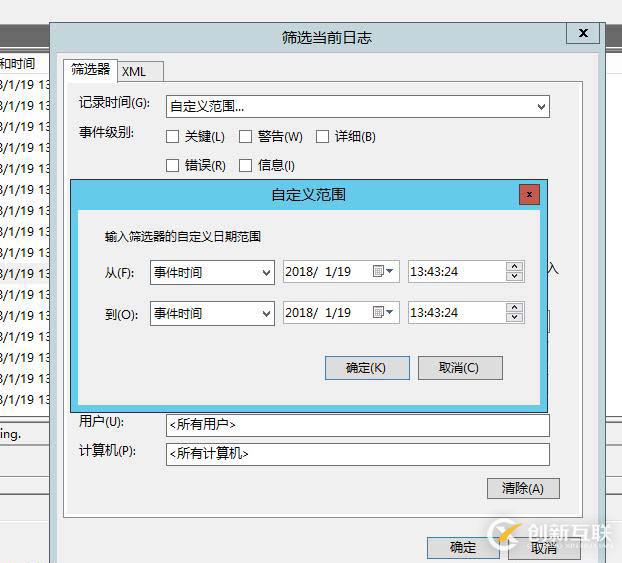622x563 pixels.
Task: Click 确定 at bottom of filter dialog
Action: pos(463,548)
